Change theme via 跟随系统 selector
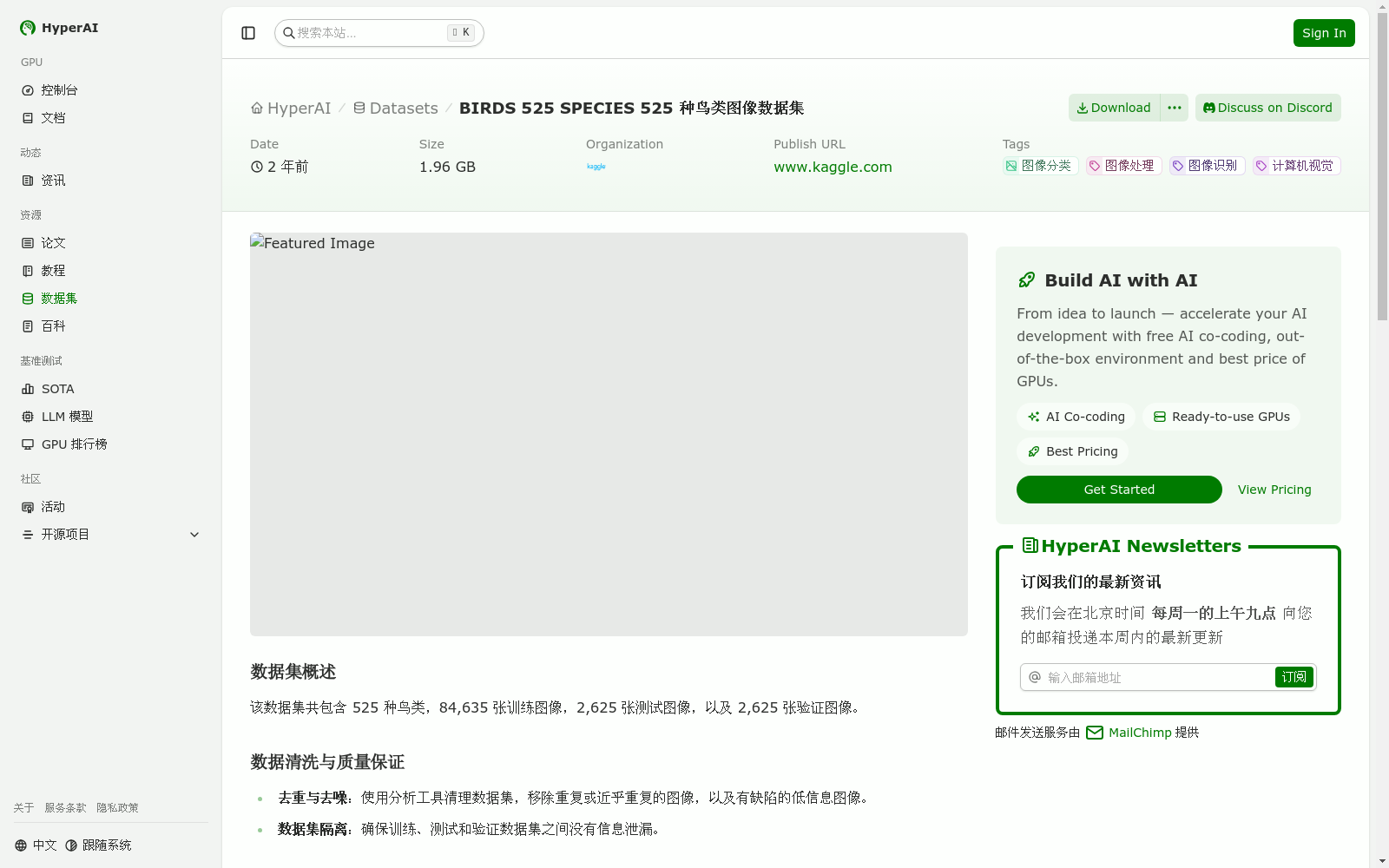 98,845
